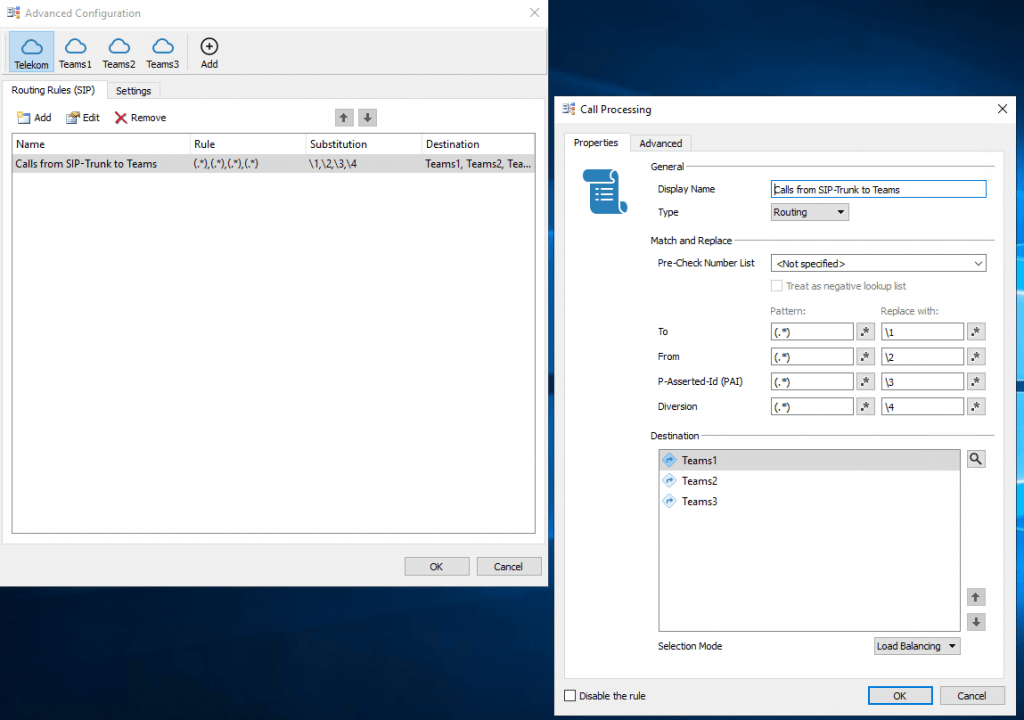This screenshot has height=720, width=1024.
Task: Remove the selected routing rule
Action: 140,118
